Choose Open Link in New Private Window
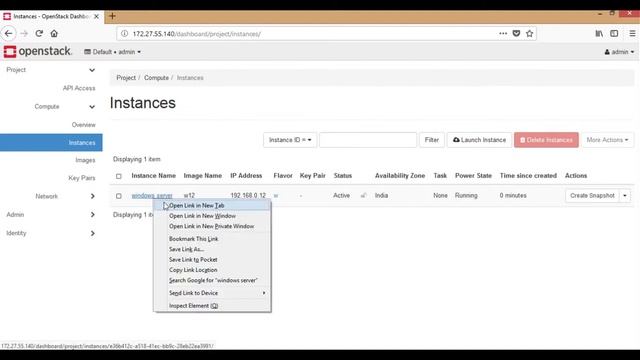This screenshot has width=640, height=360. point(212,226)
